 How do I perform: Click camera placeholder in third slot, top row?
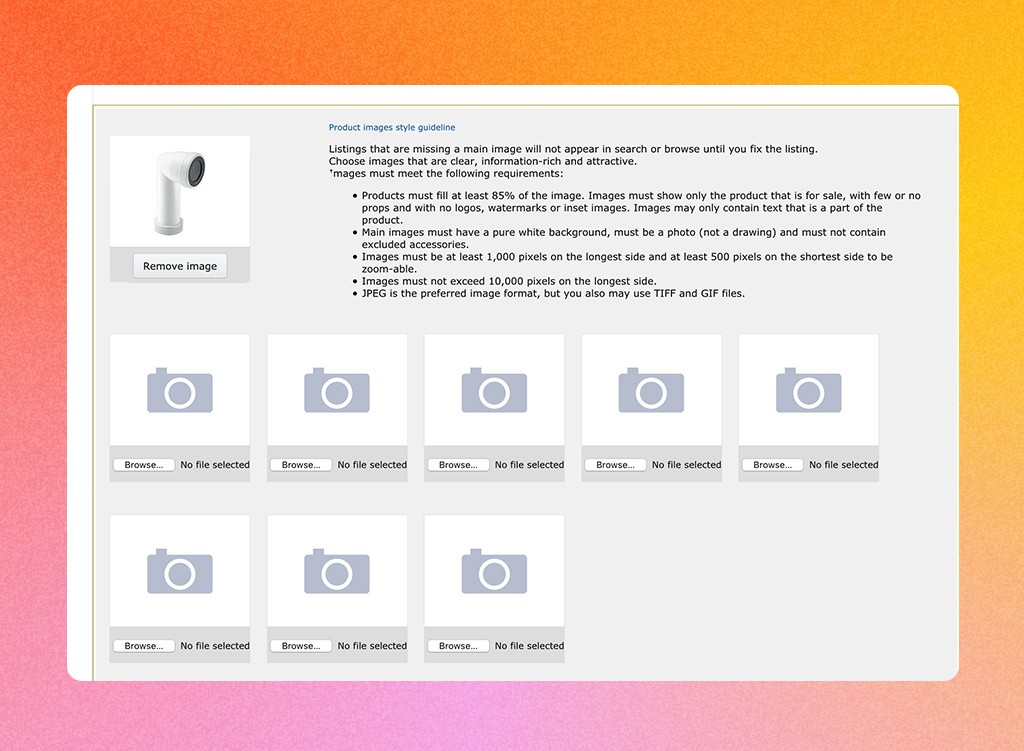point(494,390)
